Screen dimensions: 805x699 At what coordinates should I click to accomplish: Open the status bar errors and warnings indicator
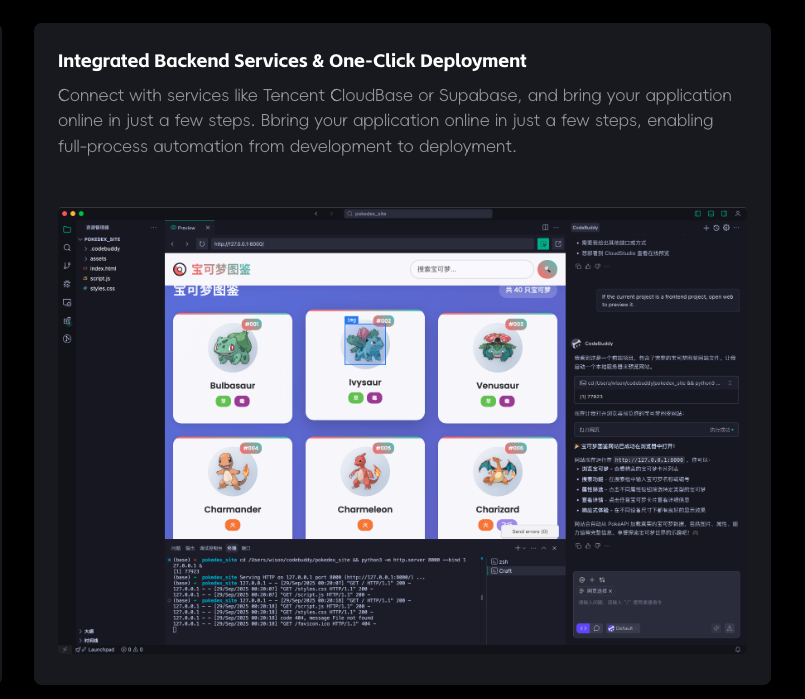click(132, 650)
